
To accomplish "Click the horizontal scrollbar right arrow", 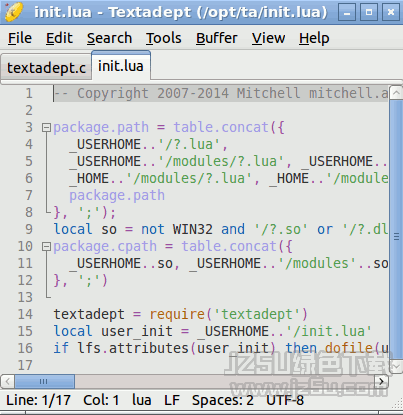I will pos(381,381).
